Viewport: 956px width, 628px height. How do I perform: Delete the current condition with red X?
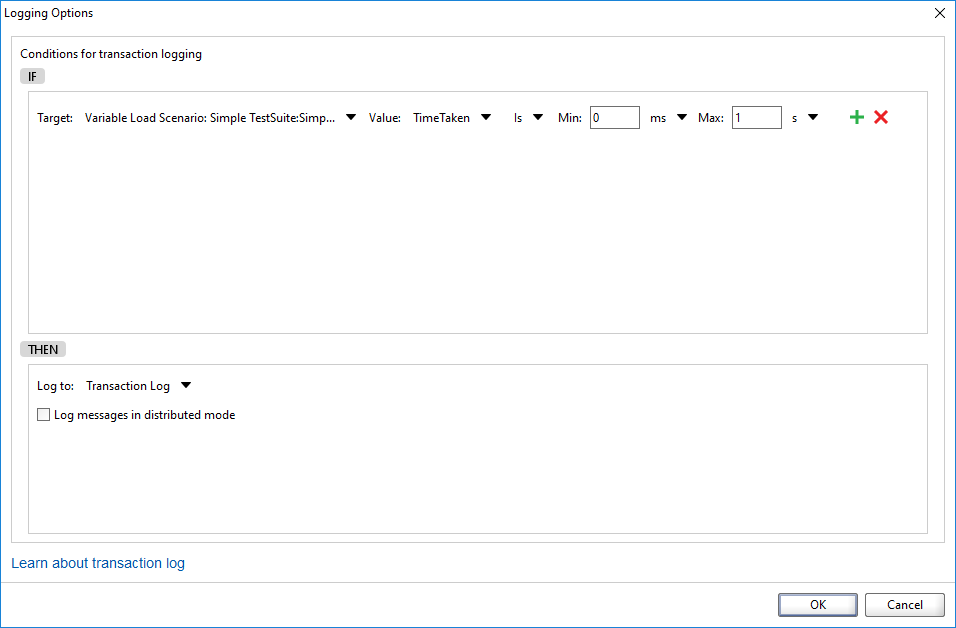(881, 117)
